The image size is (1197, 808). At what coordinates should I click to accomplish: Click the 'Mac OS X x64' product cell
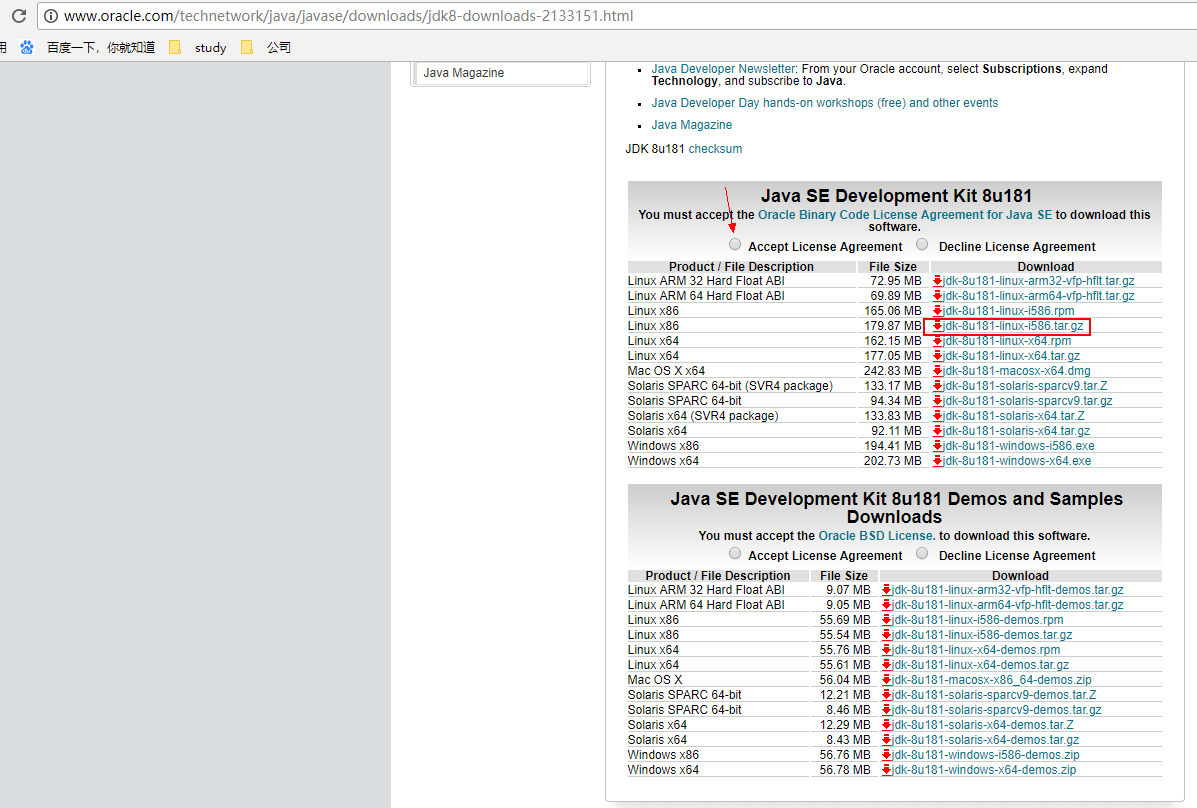pyautogui.click(x=666, y=371)
